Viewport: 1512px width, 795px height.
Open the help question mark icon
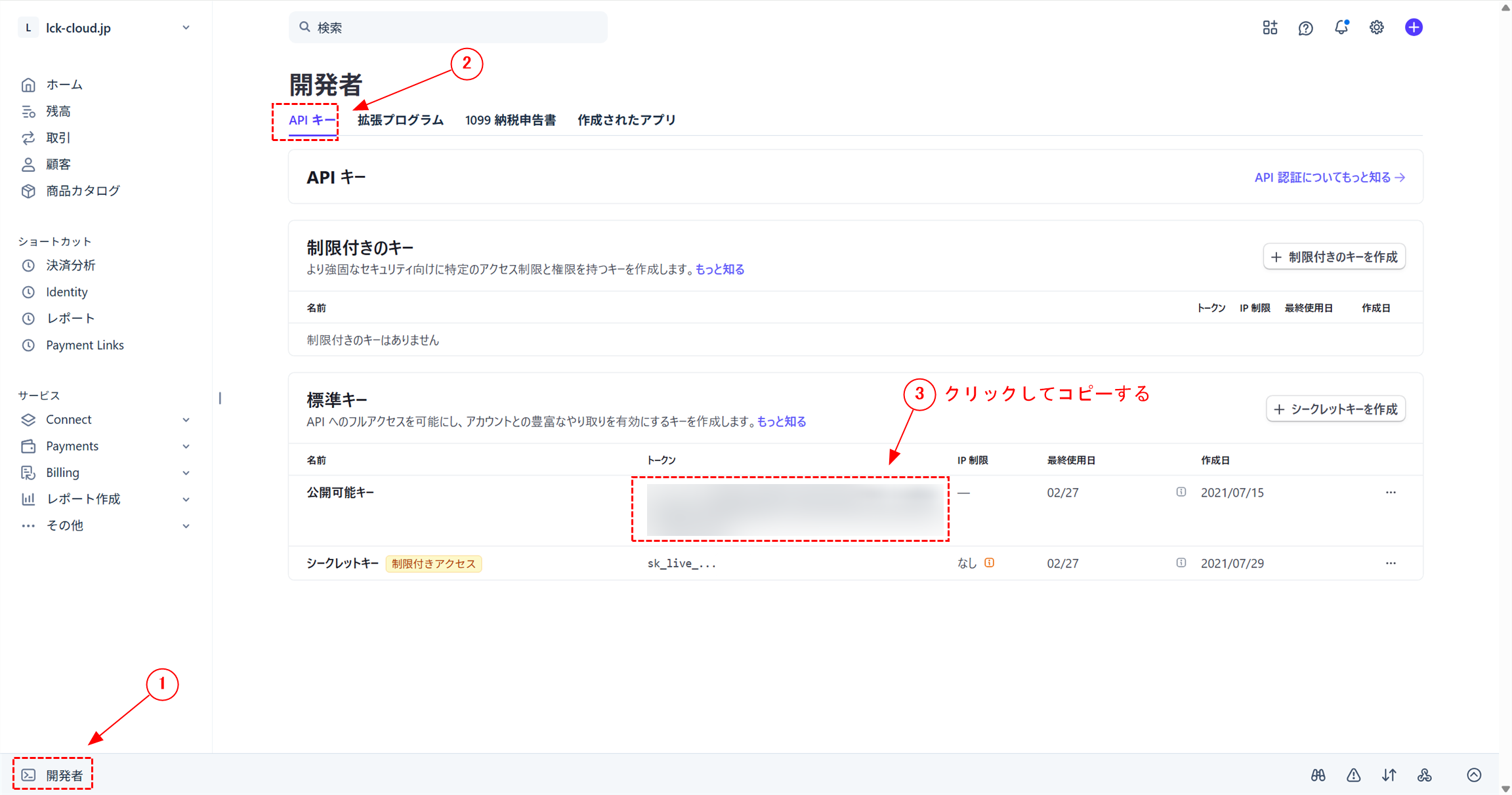click(x=1305, y=28)
